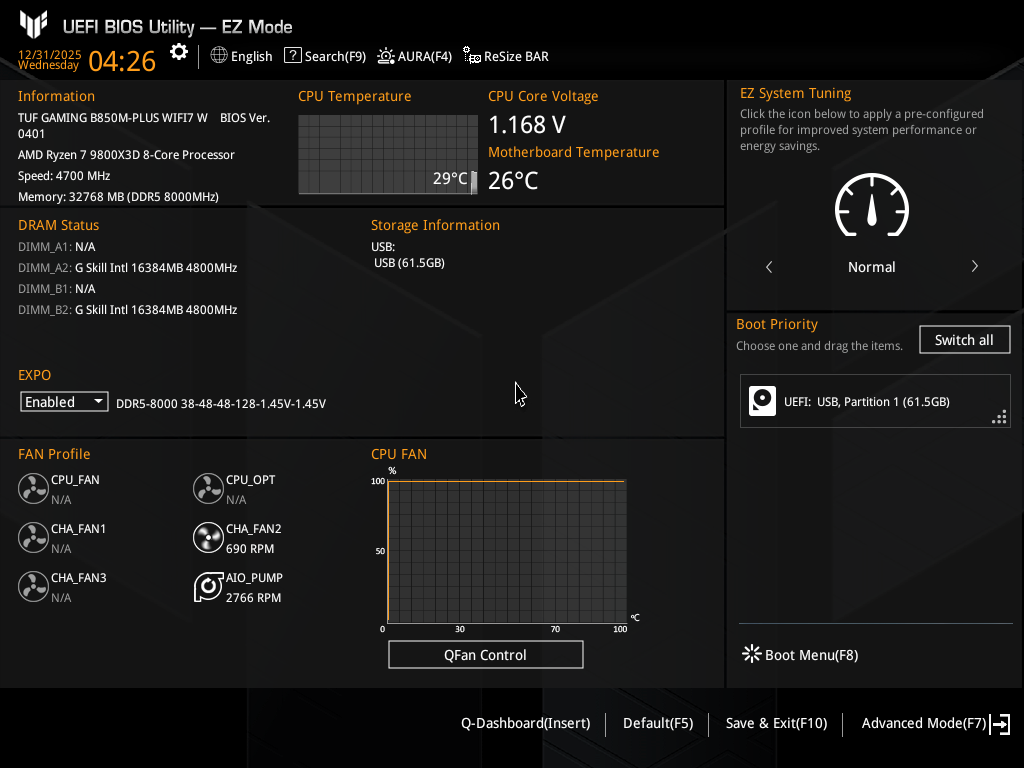Select the AIO_PUMP pump icon

pos(208,587)
